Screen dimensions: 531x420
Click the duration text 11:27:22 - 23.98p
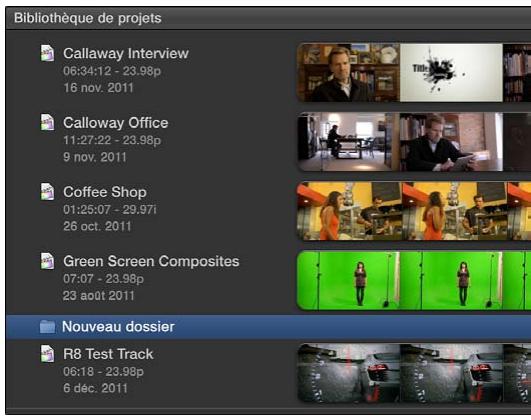pos(112,140)
